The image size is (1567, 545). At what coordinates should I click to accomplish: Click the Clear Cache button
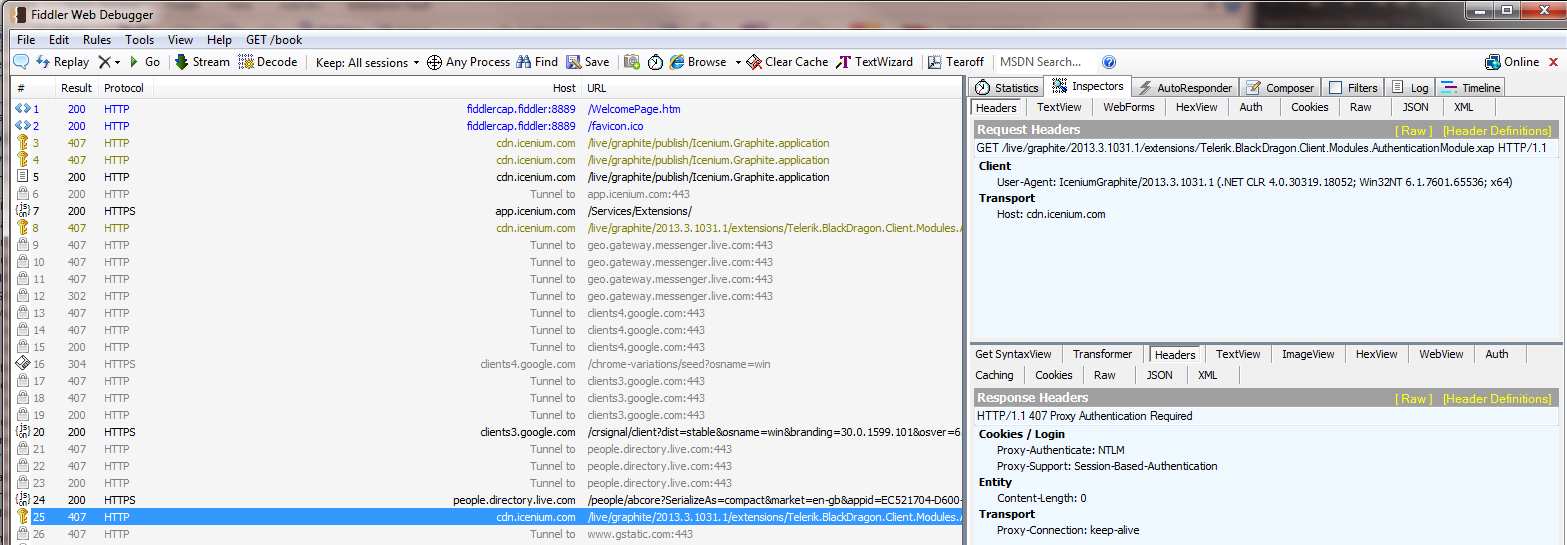tap(787, 62)
